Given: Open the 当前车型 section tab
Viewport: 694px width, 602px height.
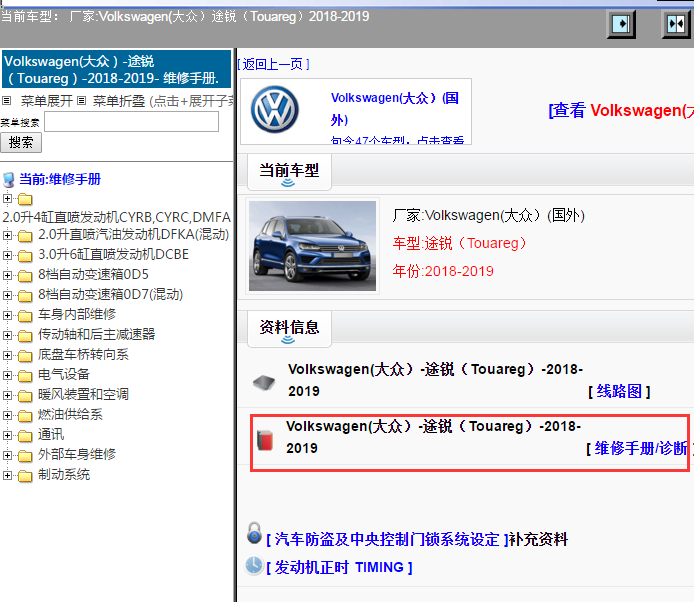Looking at the screenshot, I should click(x=289, y=172).
